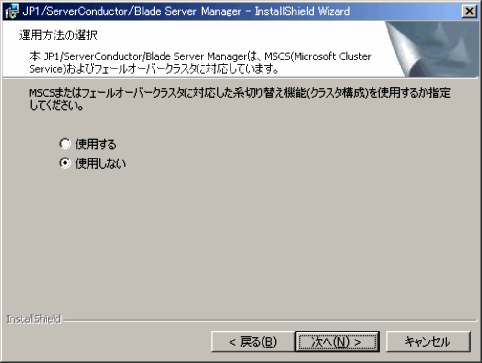
Task: Click the Microsoft Cluster Service description text
Action: coord(200,62)
